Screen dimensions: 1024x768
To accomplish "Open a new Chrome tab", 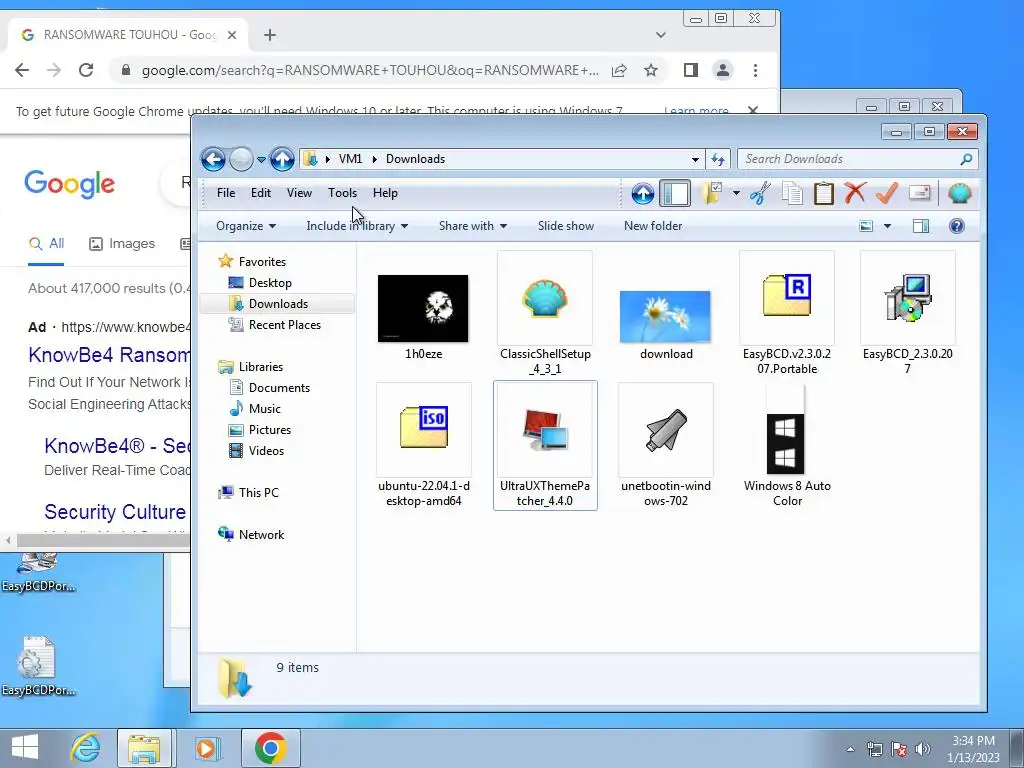I will [x=270, y=35].
